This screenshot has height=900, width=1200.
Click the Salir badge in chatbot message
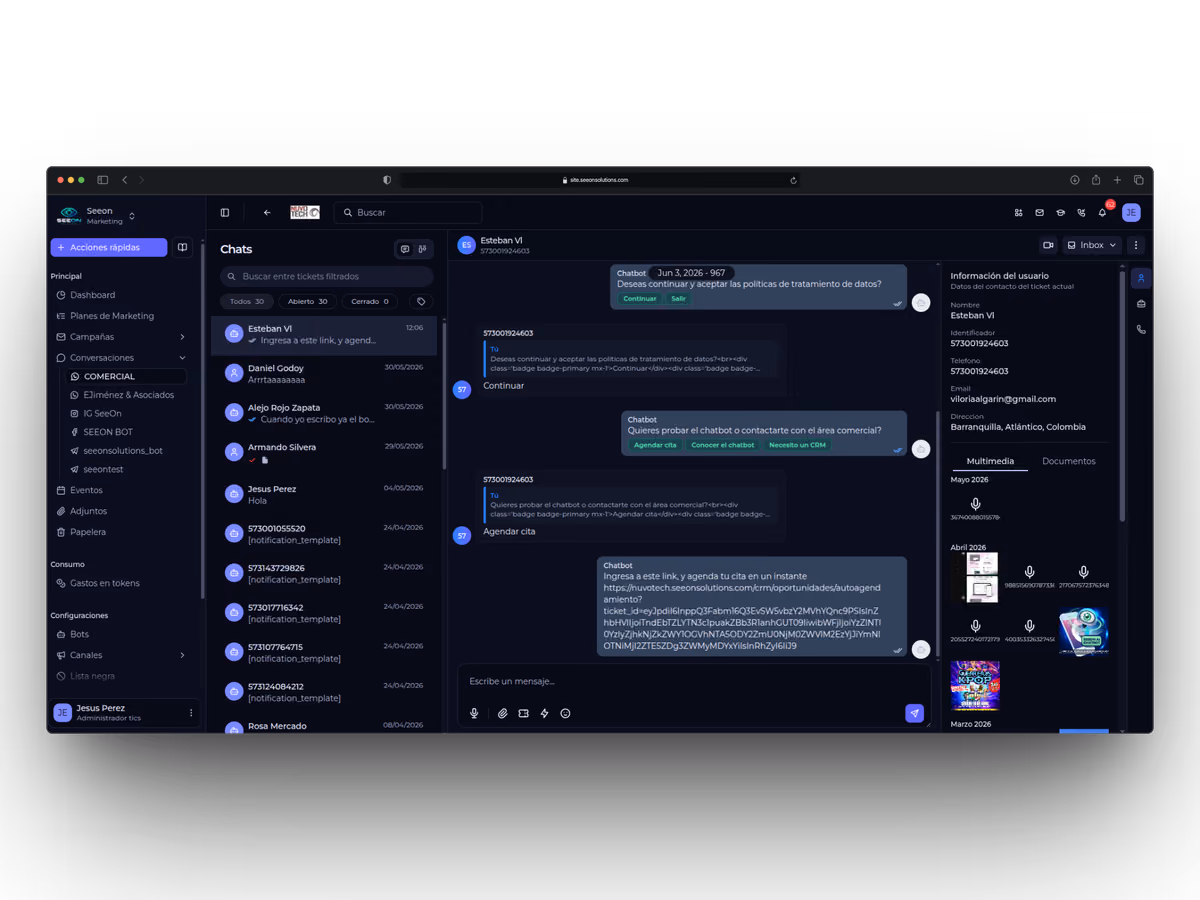click(679, 299)
